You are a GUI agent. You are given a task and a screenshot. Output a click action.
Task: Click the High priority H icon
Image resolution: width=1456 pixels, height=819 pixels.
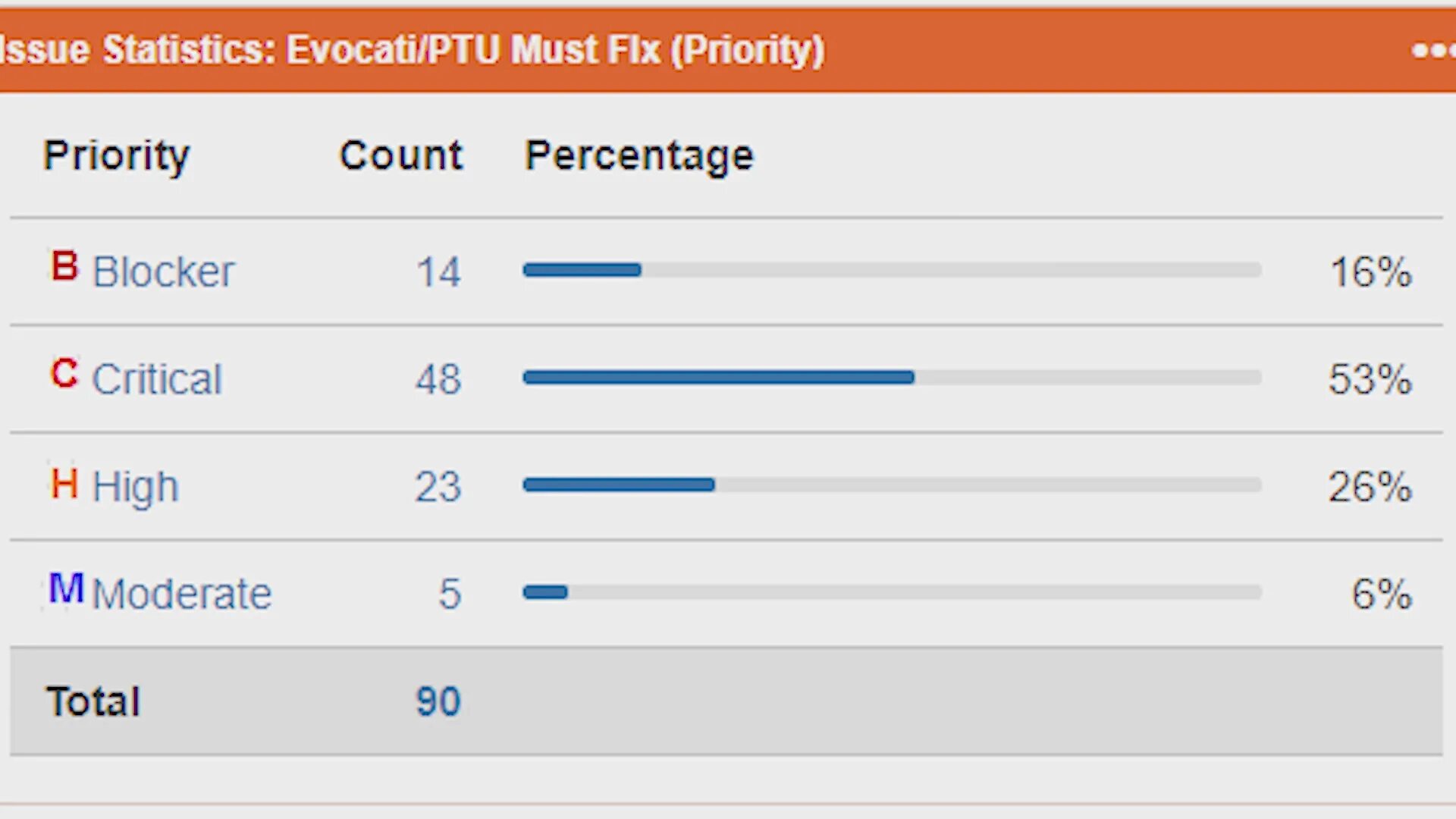point(64,482)
